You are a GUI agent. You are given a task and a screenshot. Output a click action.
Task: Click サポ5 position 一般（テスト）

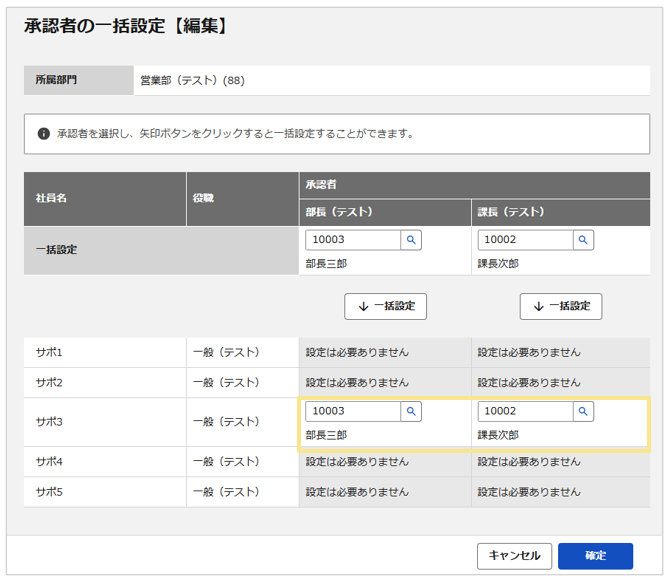[226, 492]
